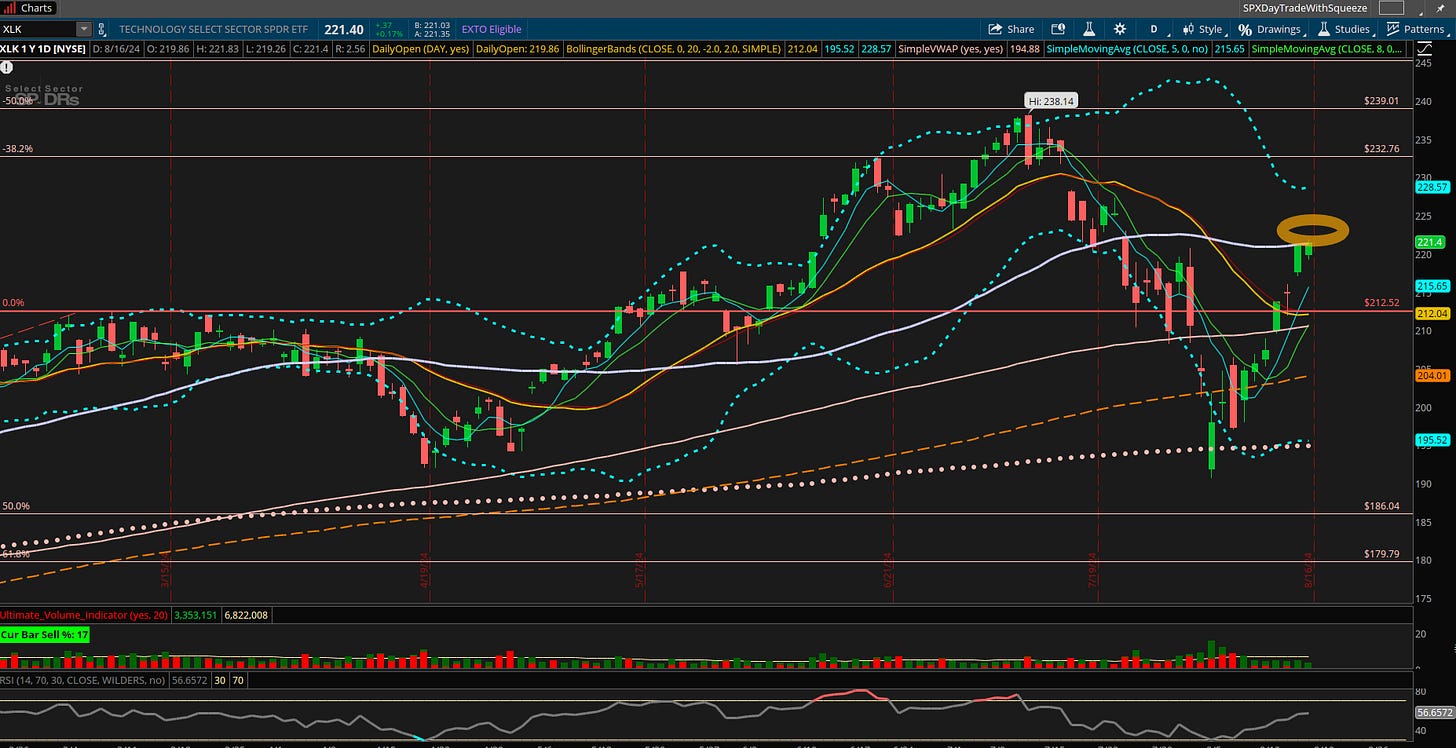Click the $212.52 level label
The image size is (1456, 748).
pyautogui.click(x=1380, y=302)
